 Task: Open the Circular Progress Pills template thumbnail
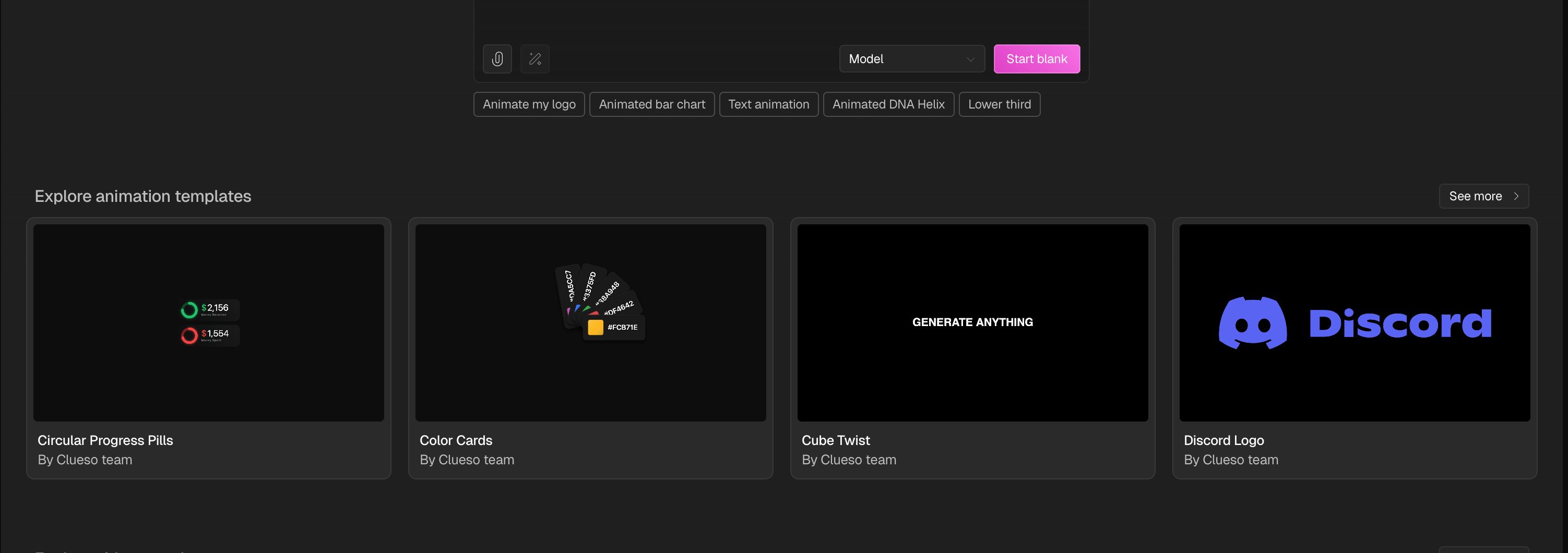click(209, 323)
